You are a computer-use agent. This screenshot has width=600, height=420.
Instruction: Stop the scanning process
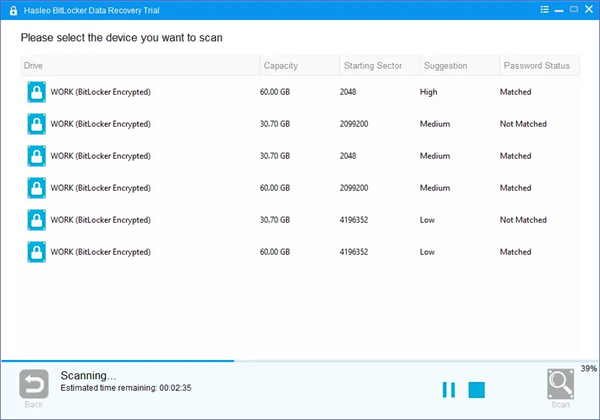pyautogui.click(x=477, y=389)
